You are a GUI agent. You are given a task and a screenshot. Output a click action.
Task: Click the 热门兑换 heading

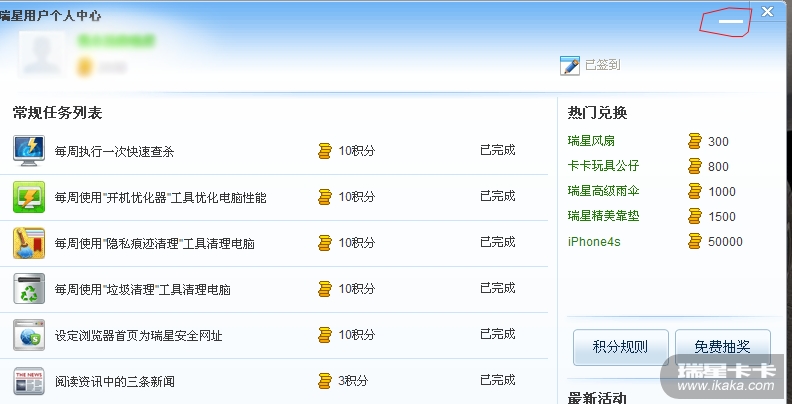tap(598, 113)
